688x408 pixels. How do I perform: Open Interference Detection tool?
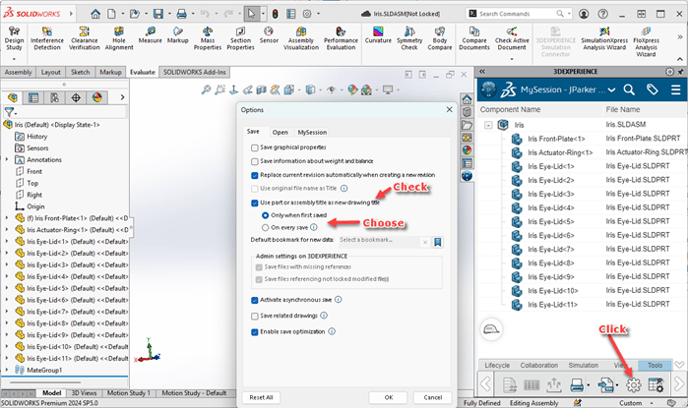click(47, 38)
